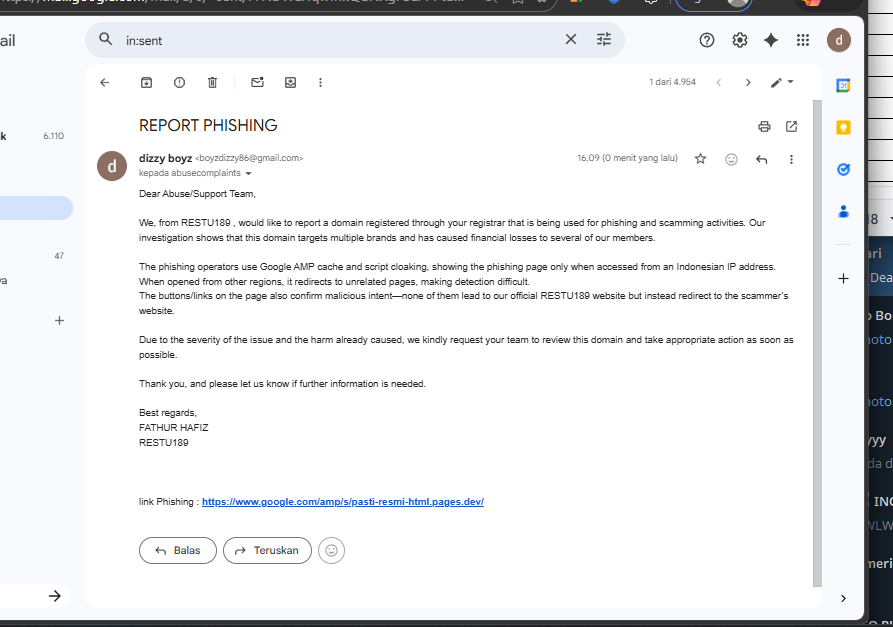
Task: Move email to inbox icon
Action: (x=290, y=83)
